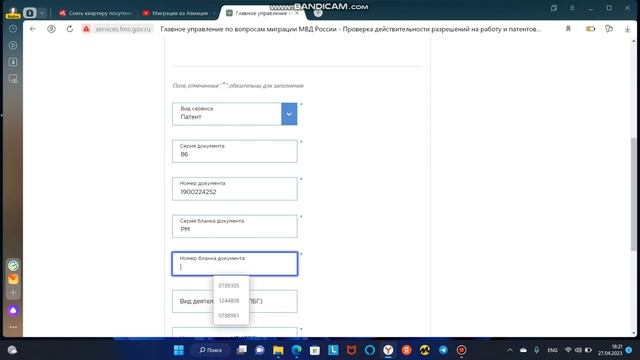Open the downloads arrow icon in browser toolbar
The image size is (640, 360).
(x=627, y=29)
